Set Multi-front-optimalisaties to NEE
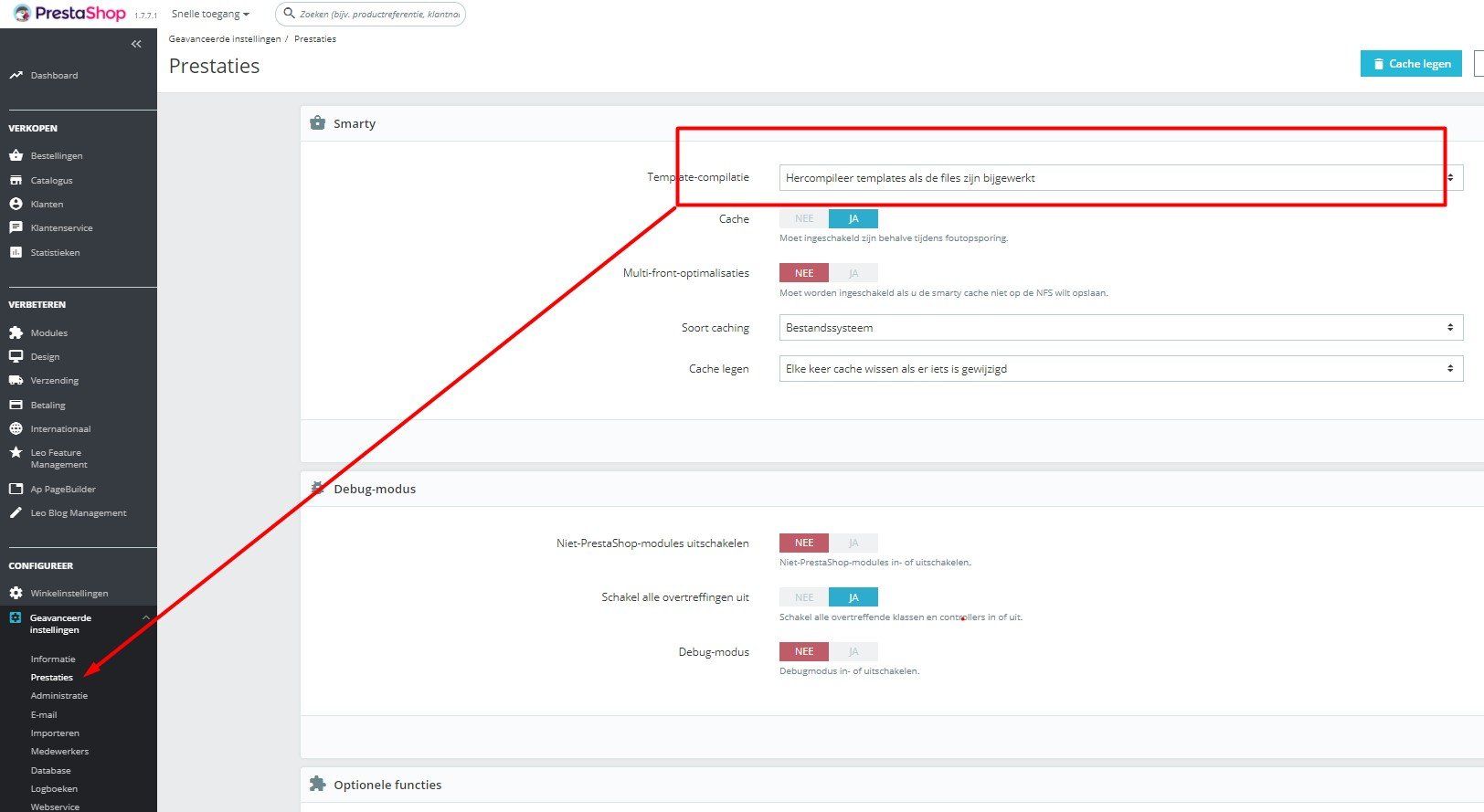The image size is (1484, 812). [804, 273]
